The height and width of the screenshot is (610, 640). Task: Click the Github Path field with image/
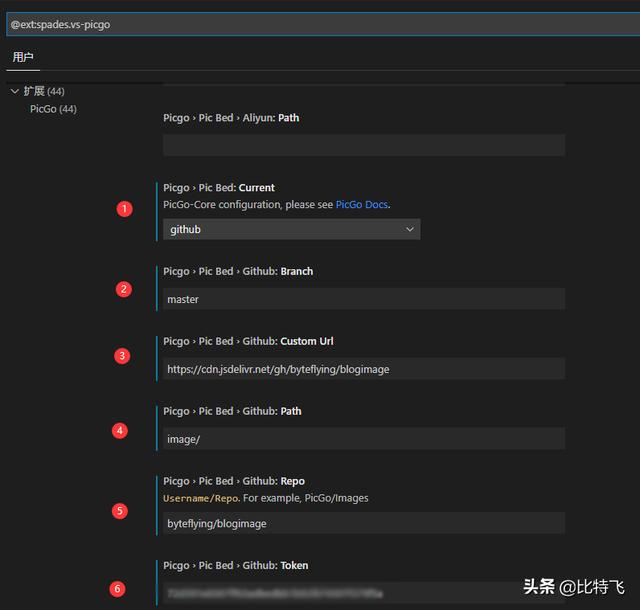click(x=364, y=439)
